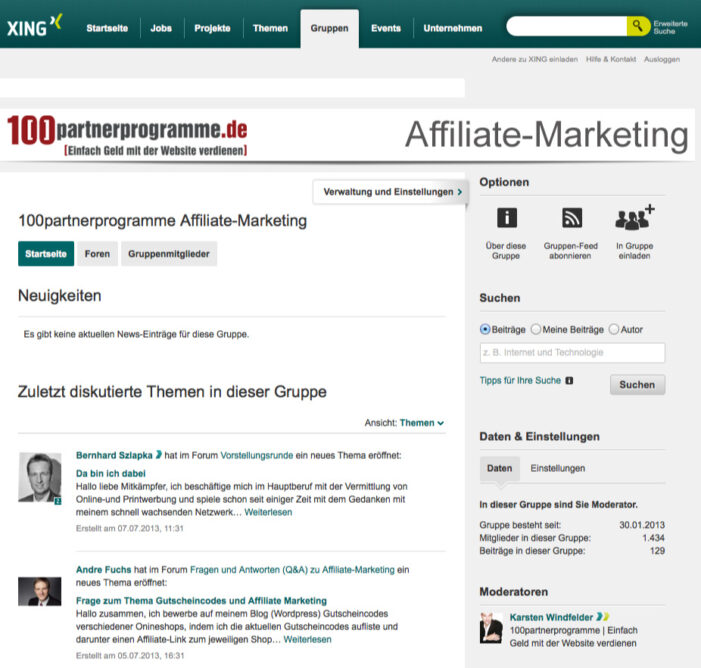Open Events in top navigation
The width and height of the screenshot is (701, 668).
tap(386, 28)
